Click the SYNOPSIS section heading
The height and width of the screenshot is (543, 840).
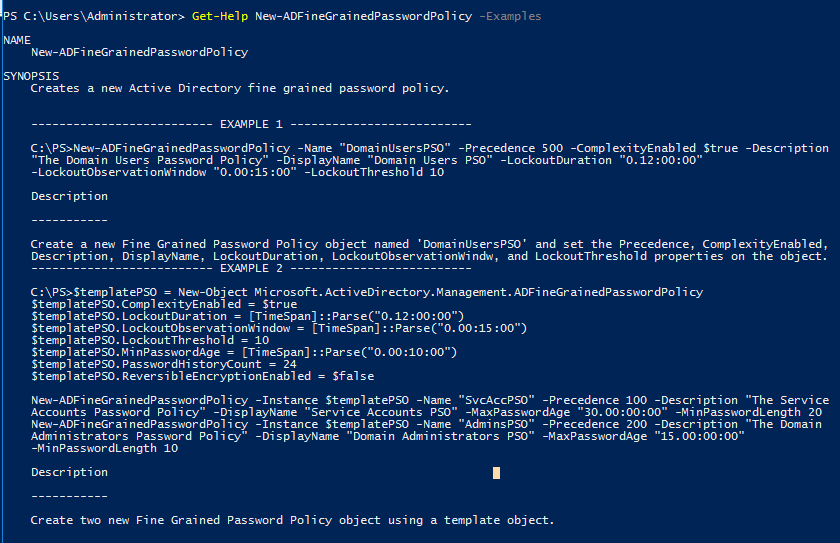tap(31, 76)
